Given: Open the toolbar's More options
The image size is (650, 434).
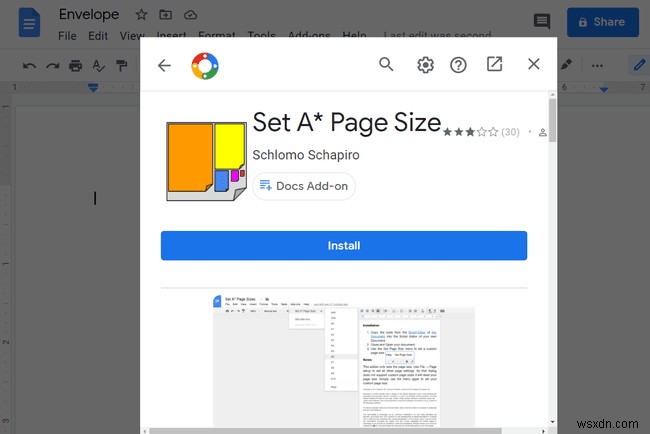Looking at the screenshot, I should tap(597, 65).
